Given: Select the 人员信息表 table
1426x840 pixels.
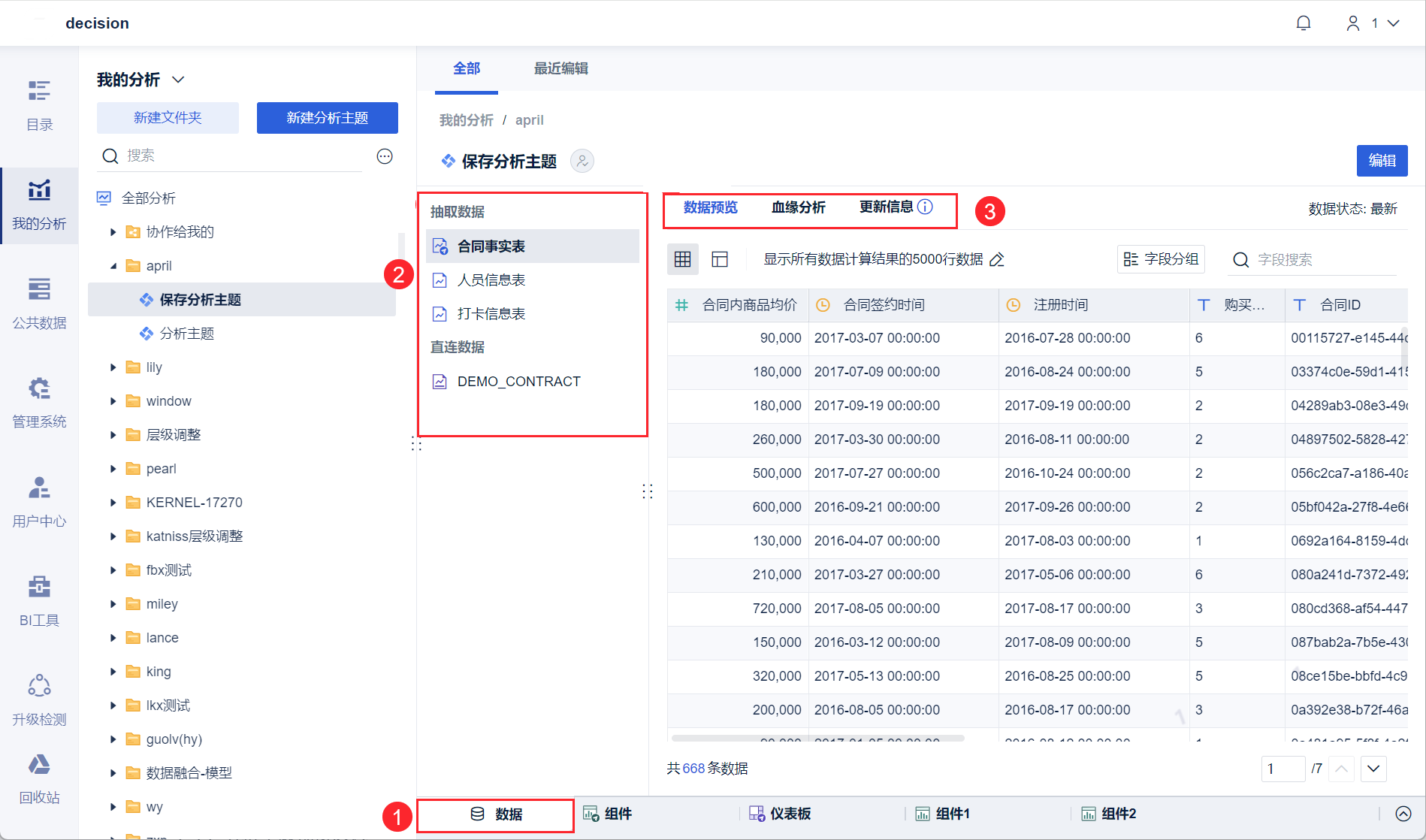Looking at the screenshot, I should point(533,280).
